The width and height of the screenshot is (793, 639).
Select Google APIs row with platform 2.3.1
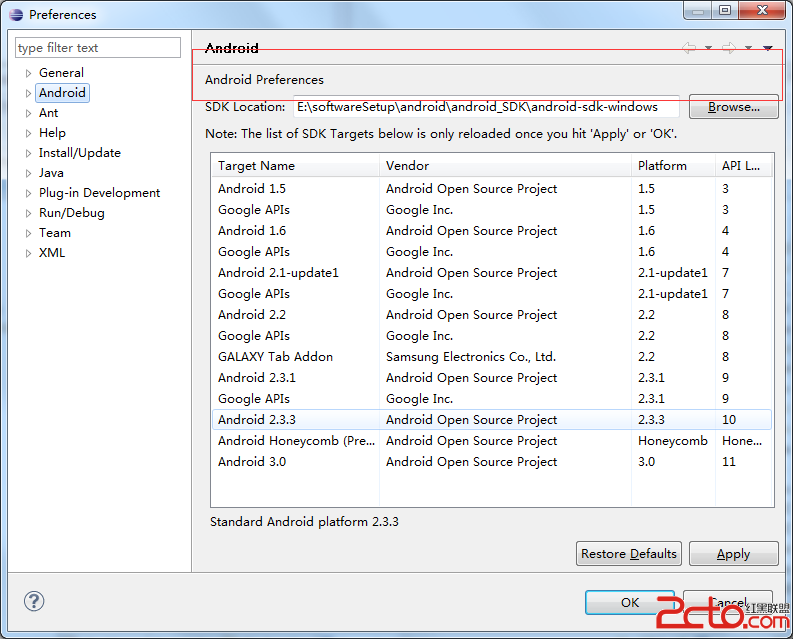click(492, 399)
